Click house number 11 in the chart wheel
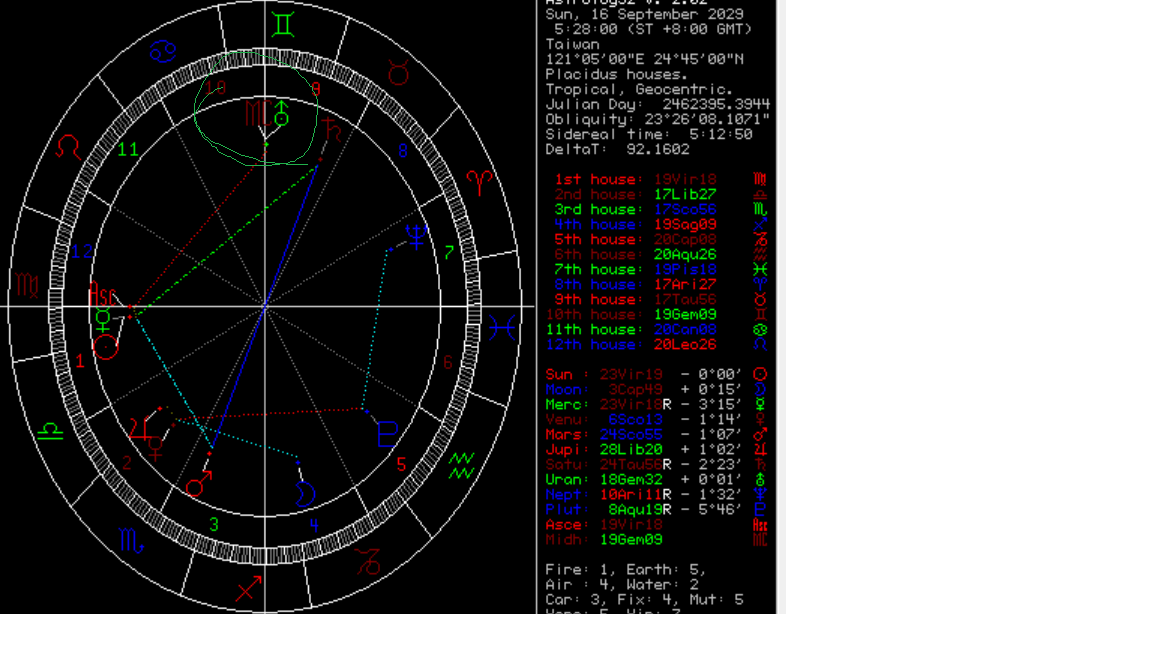1152x648 pixels. coord(128,150)
